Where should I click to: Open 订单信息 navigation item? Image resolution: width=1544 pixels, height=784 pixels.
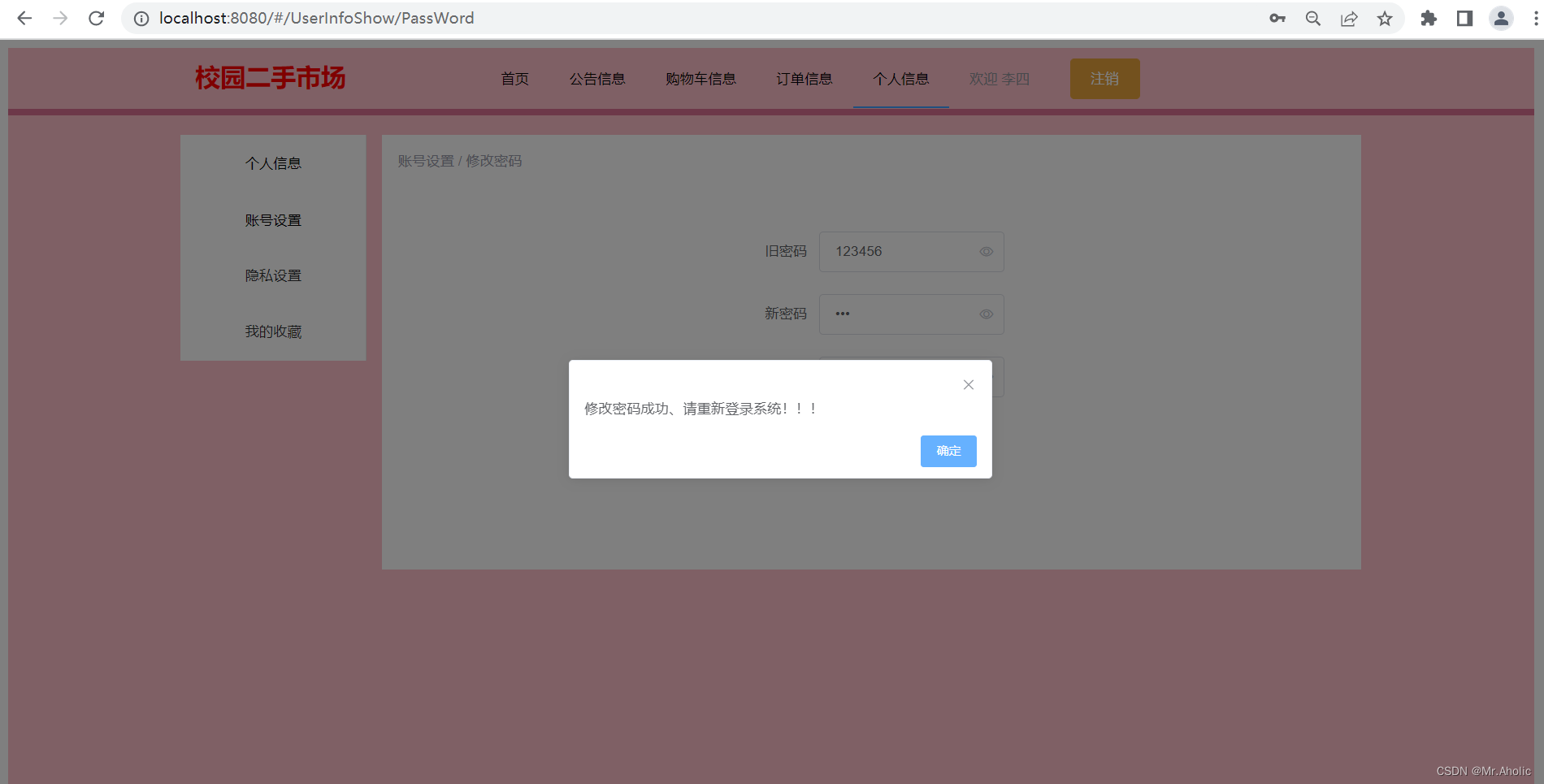(805, 79)
